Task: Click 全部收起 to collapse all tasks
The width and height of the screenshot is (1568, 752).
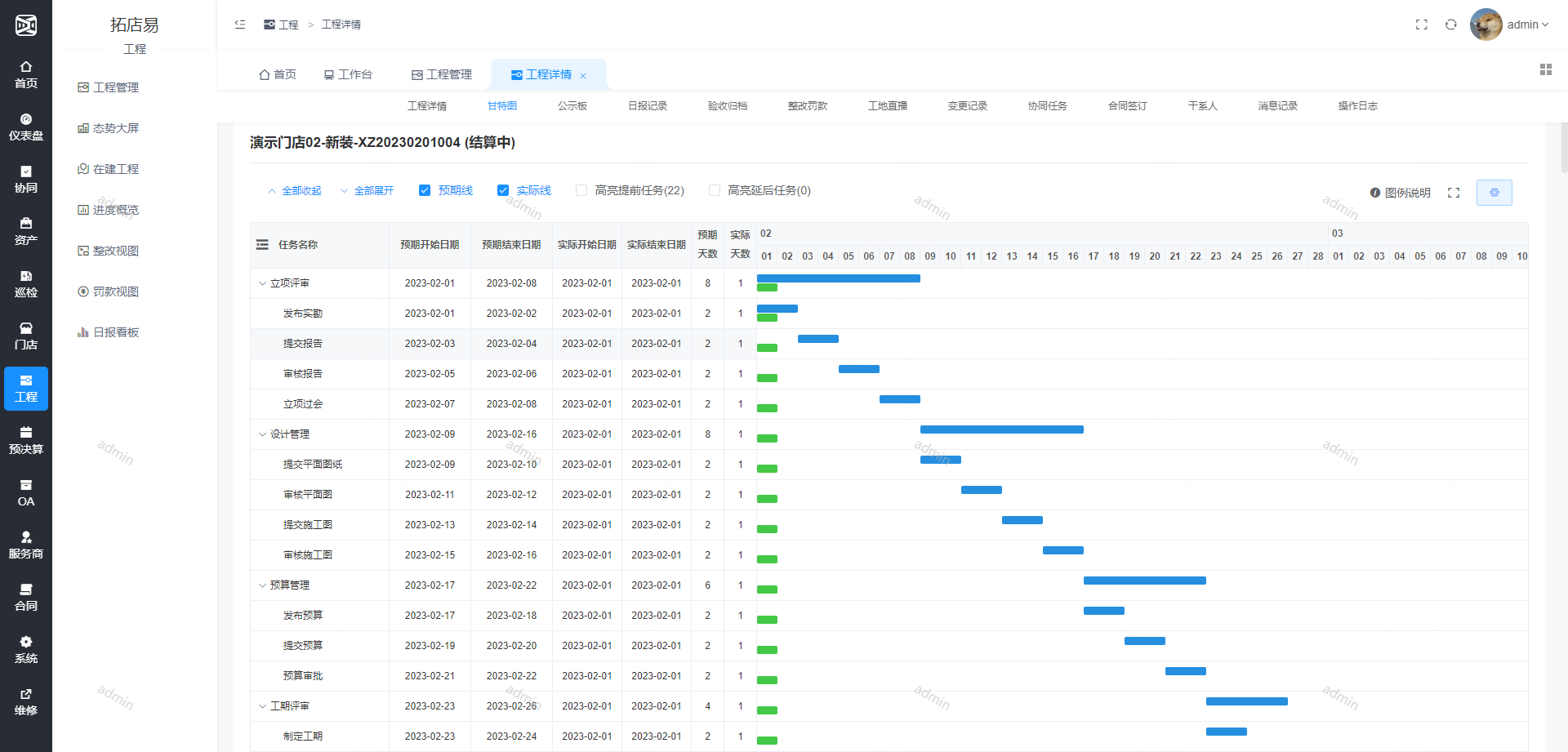Action: (295, 190)
